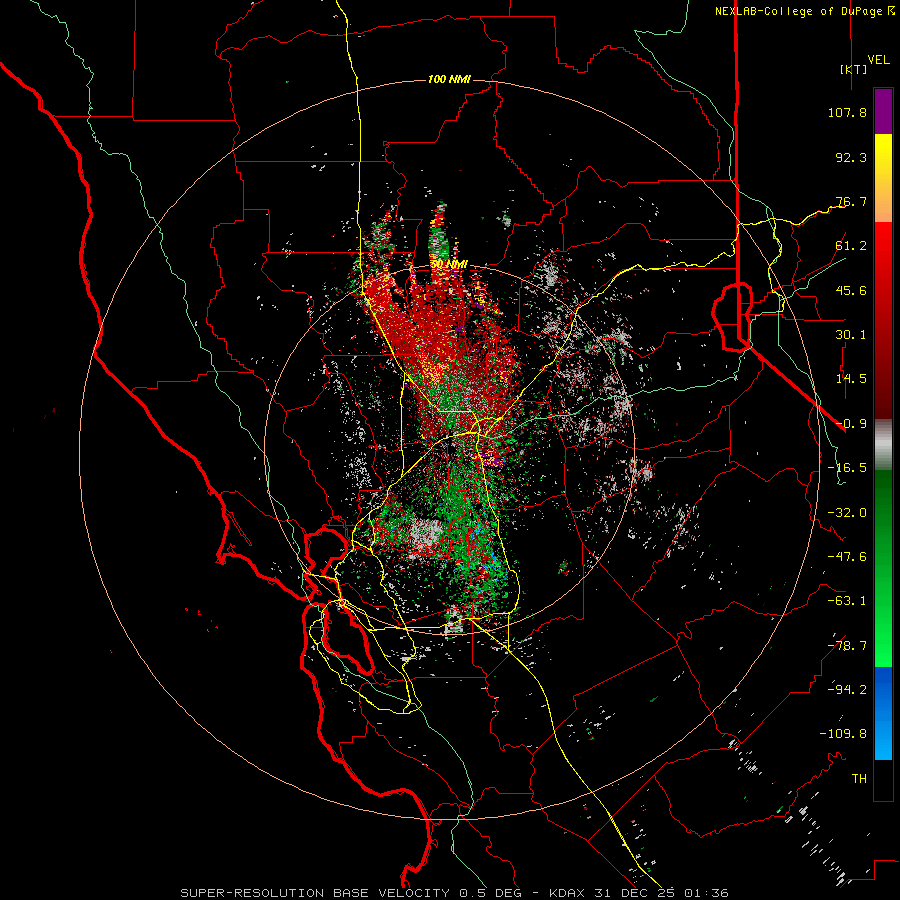Pick the purple segment of velocity color bar

click(883, 111)
